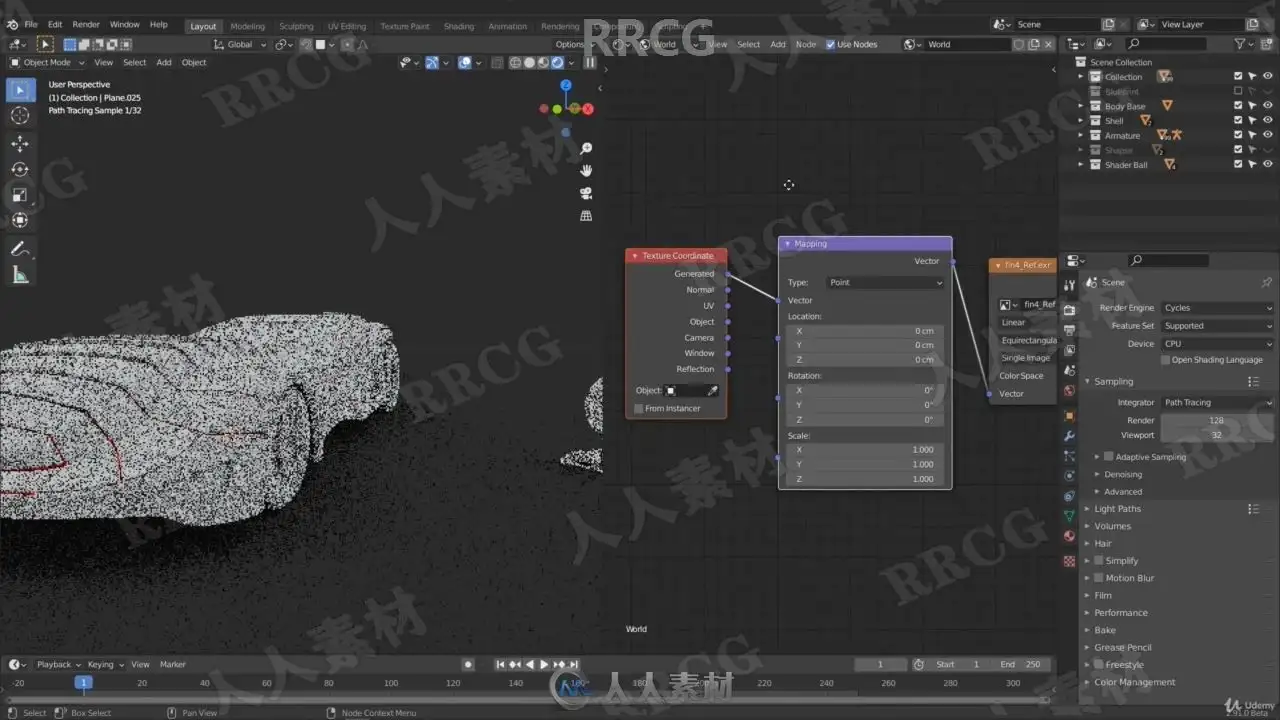Expand the Light Paths panel
The height and width of the screenshot is (720, 1280).
coord(1117,509)
